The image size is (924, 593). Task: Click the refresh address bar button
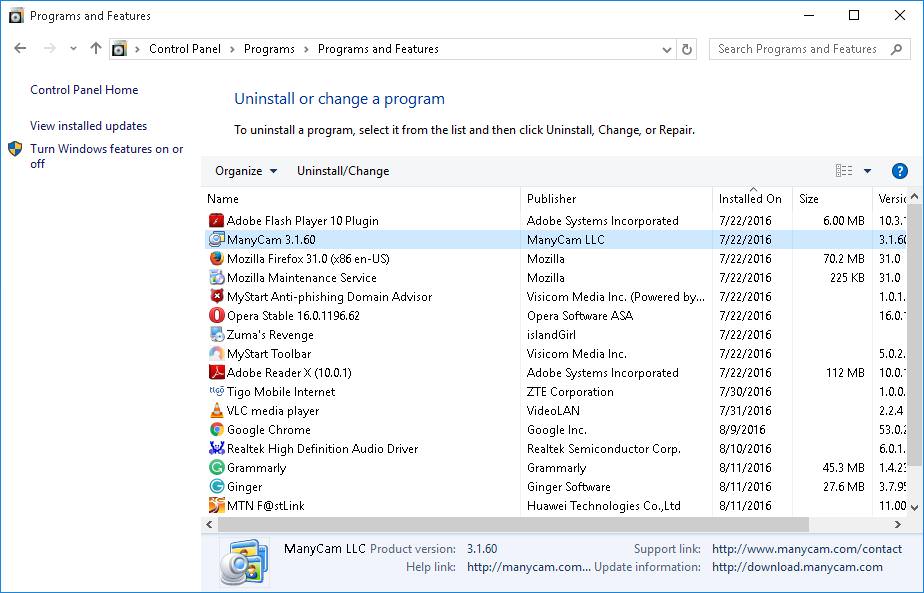(687, 50)
